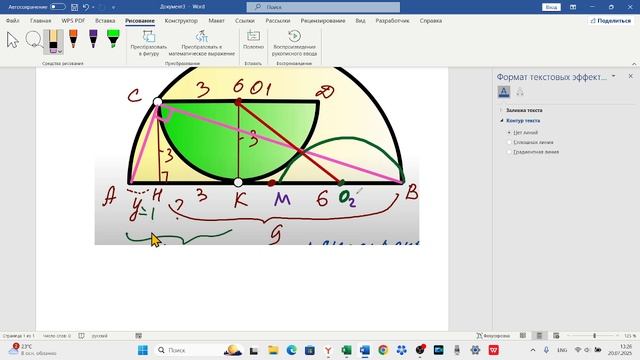The height and width of the screenshot is (360, 640).
Task: Click the zoom percentage 125 %
Action: [630, 336]
